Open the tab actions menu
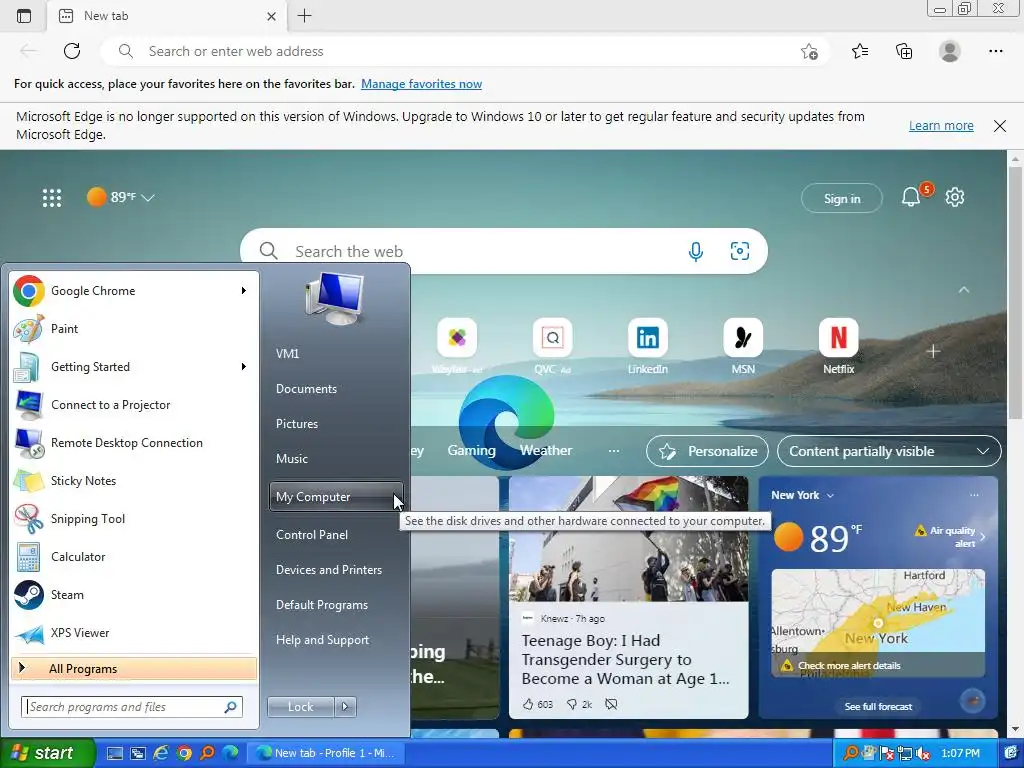The image size is (1024, 768). [24, 16]
